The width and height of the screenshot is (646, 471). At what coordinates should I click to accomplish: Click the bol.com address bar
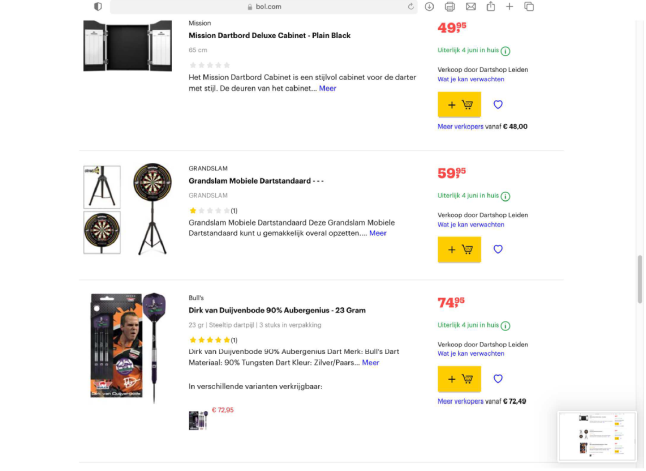click(x=261, y=7)
